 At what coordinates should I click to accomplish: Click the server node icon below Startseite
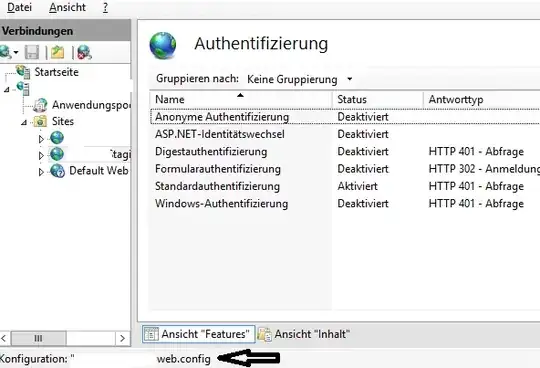click(x=23, y=88)
